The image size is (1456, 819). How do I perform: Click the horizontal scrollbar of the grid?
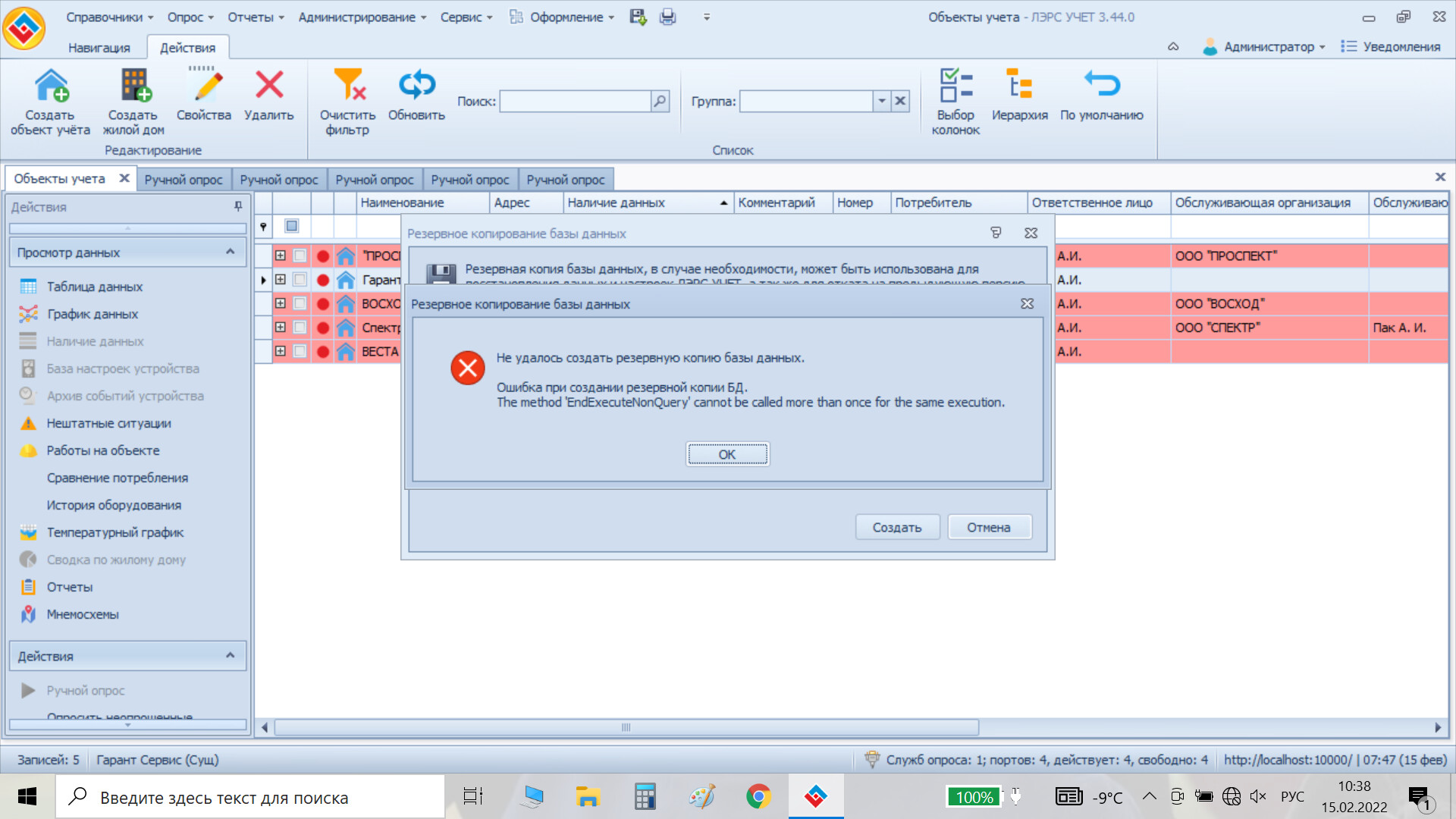pos(626,727)
